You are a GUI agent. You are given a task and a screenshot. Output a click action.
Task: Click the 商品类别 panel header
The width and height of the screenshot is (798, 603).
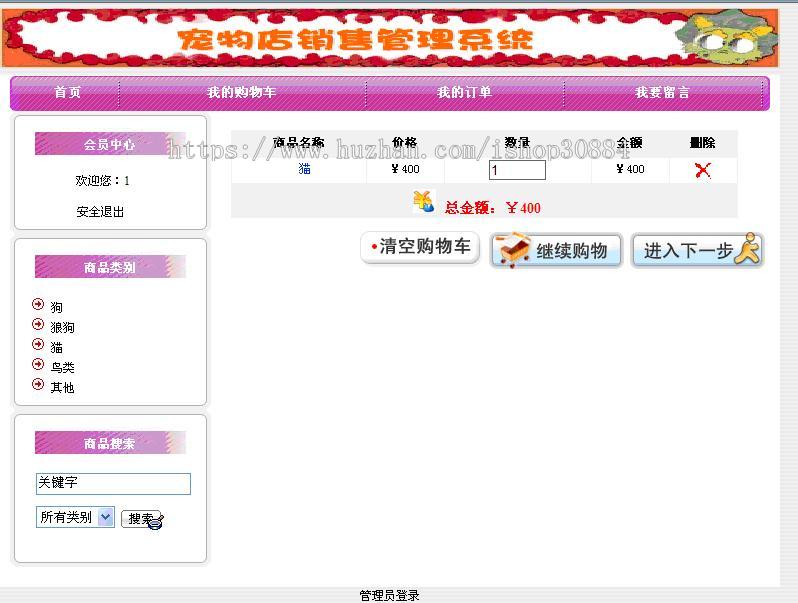(x=110, y=267)
